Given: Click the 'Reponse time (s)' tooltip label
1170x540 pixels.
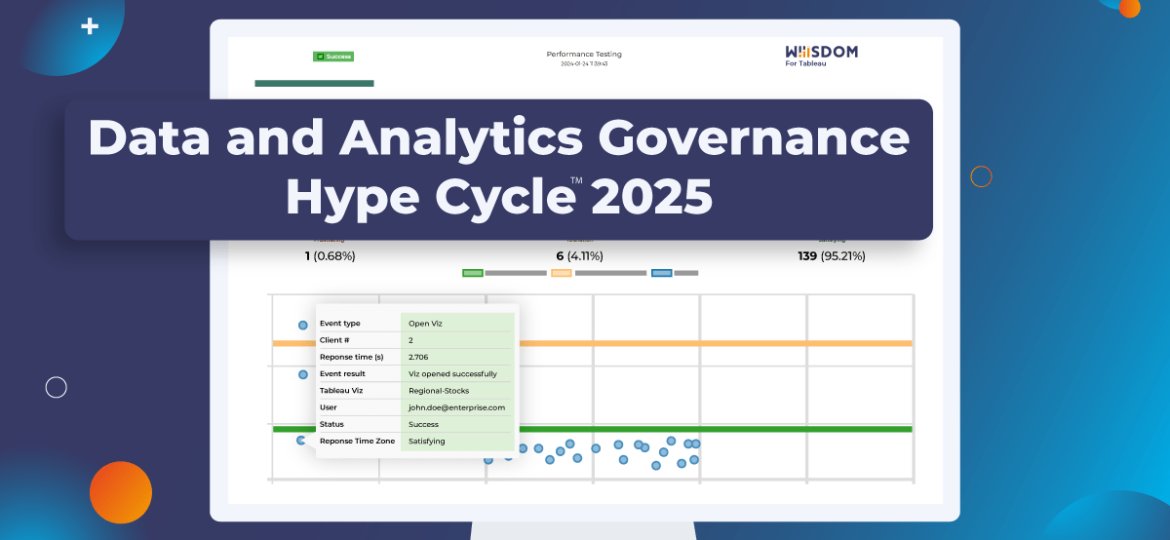Looking at the screenshot, I should click(x=351, y=357).
